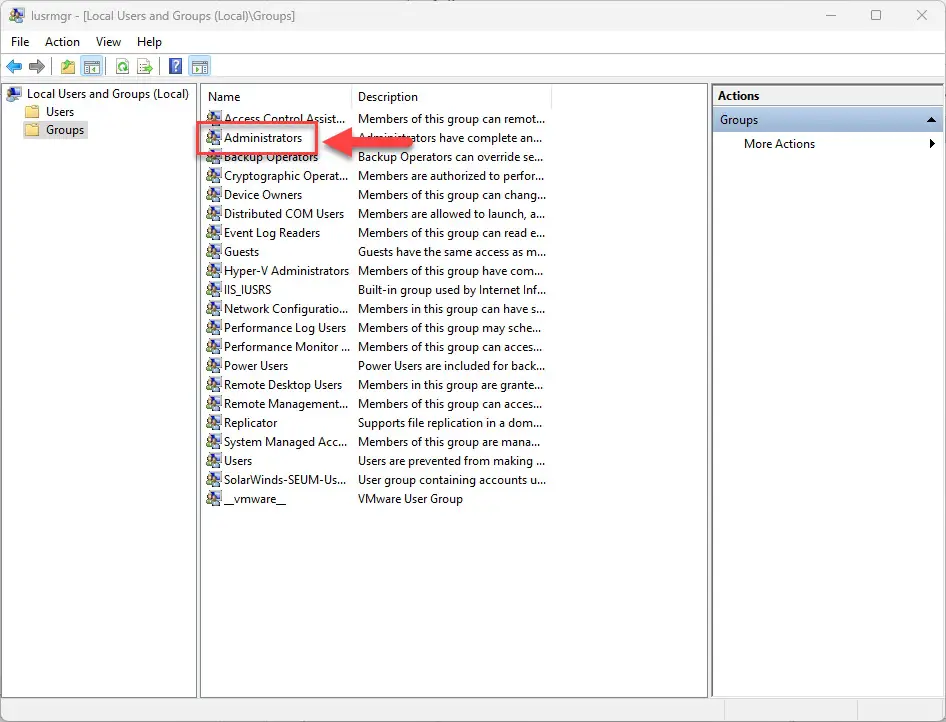Open More Actions in Actions pane
This screenshot has width=946, height=722.
(x=779, y=144)
